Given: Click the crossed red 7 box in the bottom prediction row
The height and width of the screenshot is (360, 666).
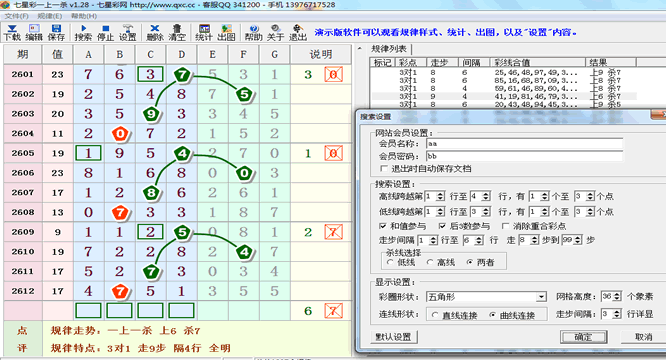Looking at the screenshot, I should [333, 311].
